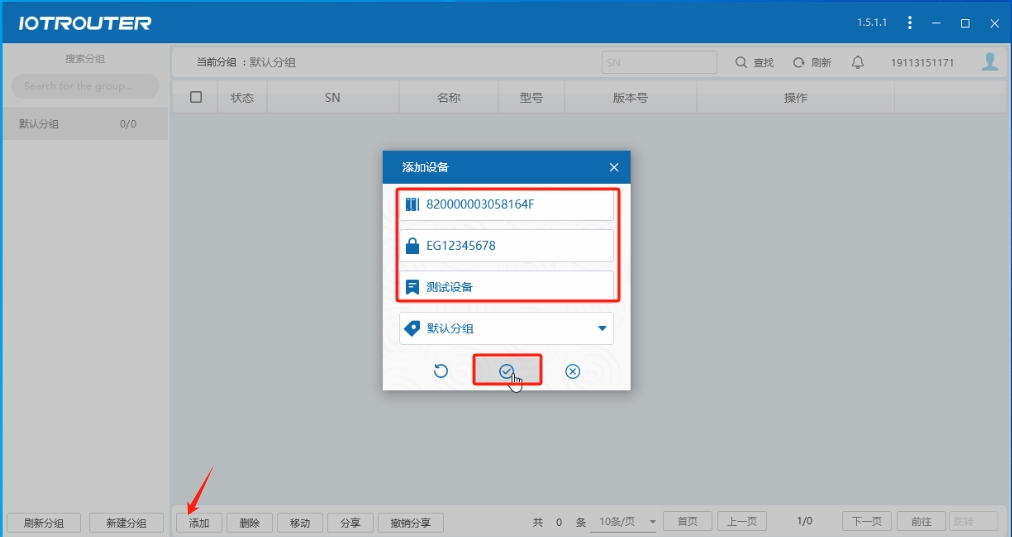
Task: Toggle the select-all checkbox in table header
Action: 196,98
